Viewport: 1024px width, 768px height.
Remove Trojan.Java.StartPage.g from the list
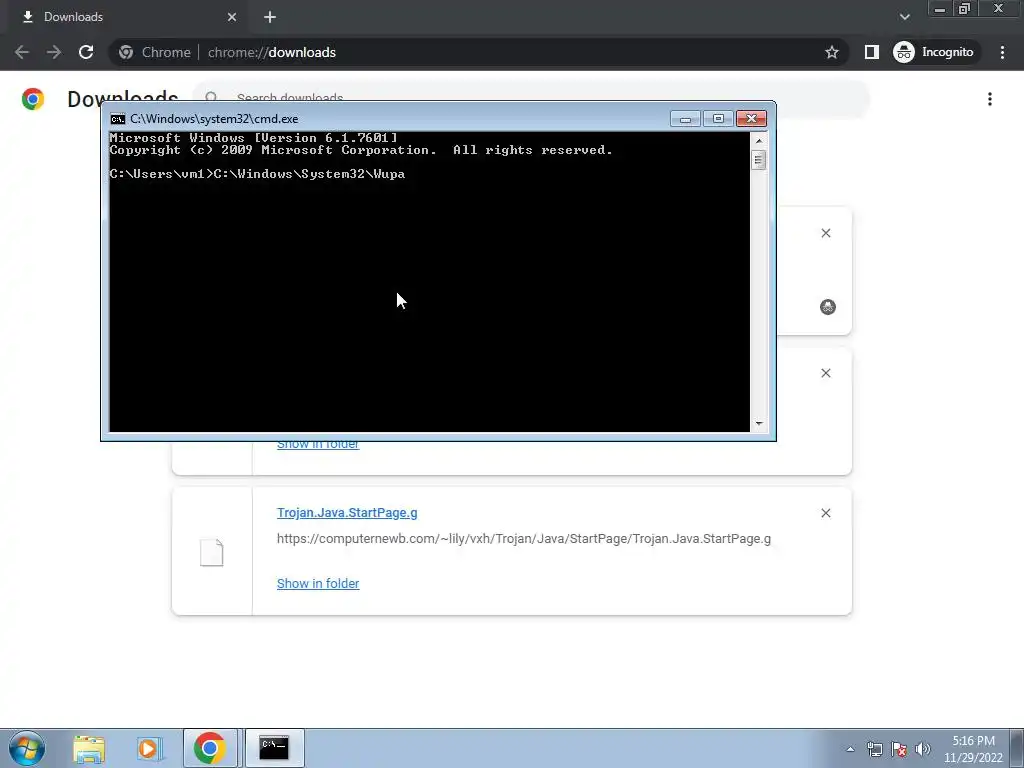pyautogui.click(x=825, y=513)
